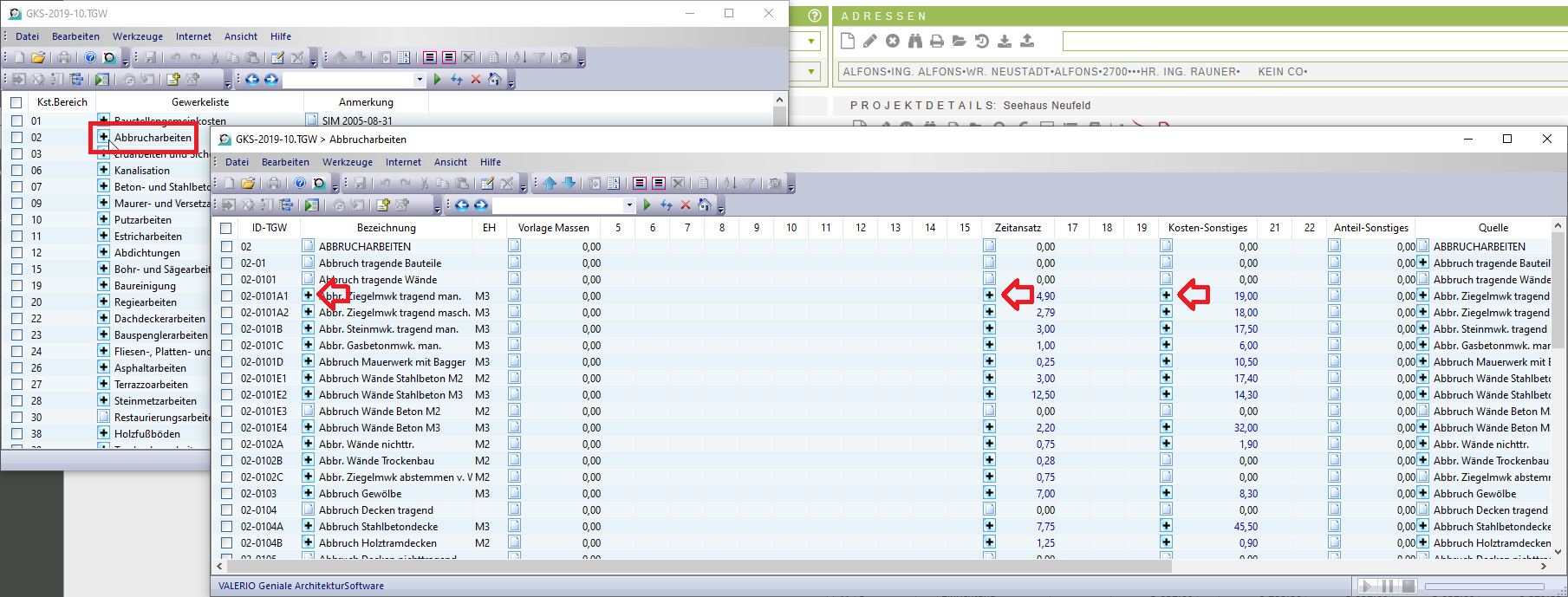Click Edit table pencil icon in Abbrucharbeiten toolbar
The height and width of the screenshot is (597, 1568).
[x=488, y=183]
